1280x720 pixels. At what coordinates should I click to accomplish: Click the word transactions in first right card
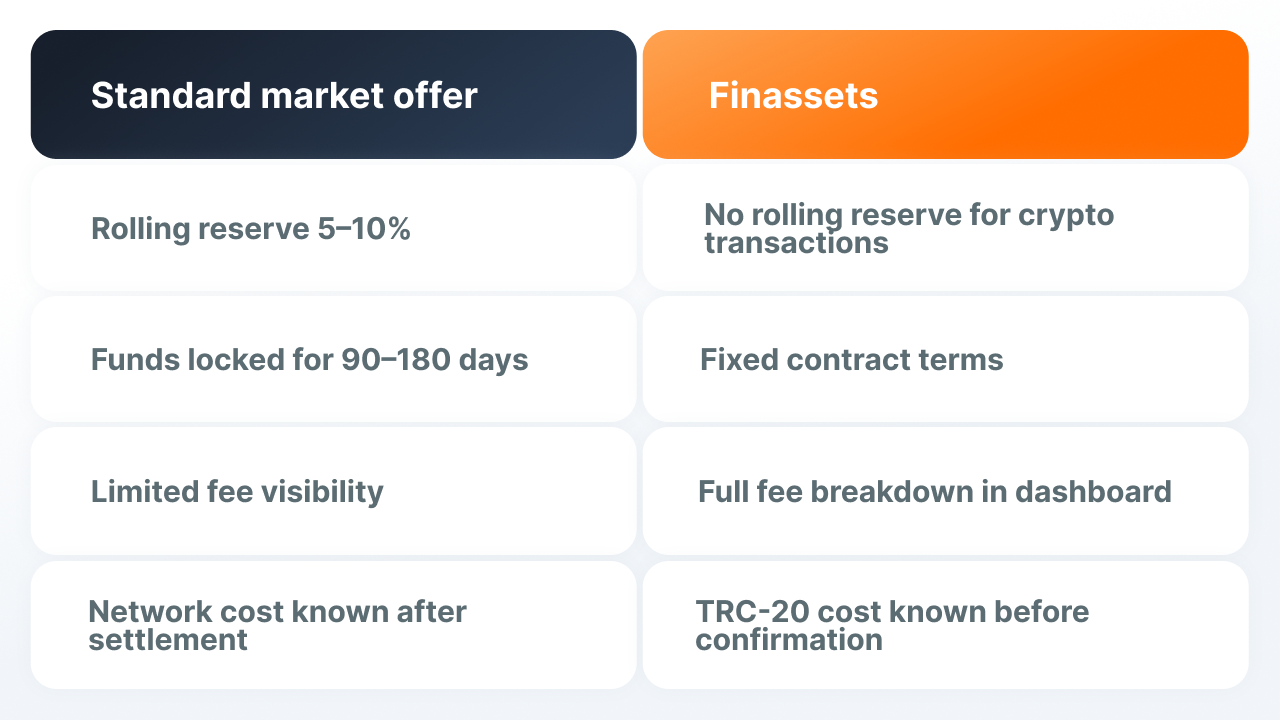[x=796, y=243]
